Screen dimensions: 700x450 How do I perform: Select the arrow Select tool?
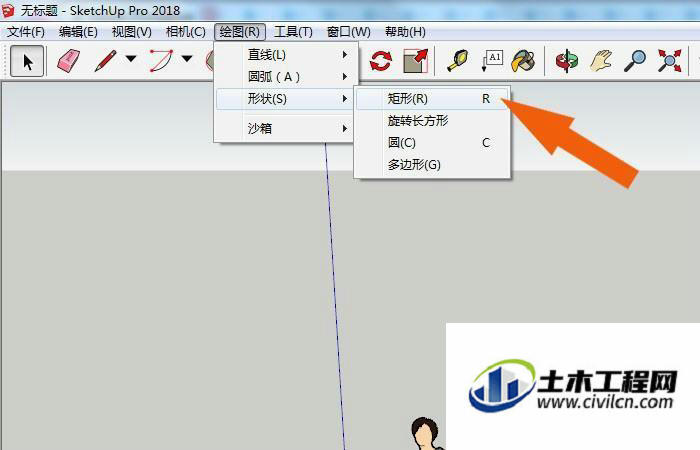27,61
